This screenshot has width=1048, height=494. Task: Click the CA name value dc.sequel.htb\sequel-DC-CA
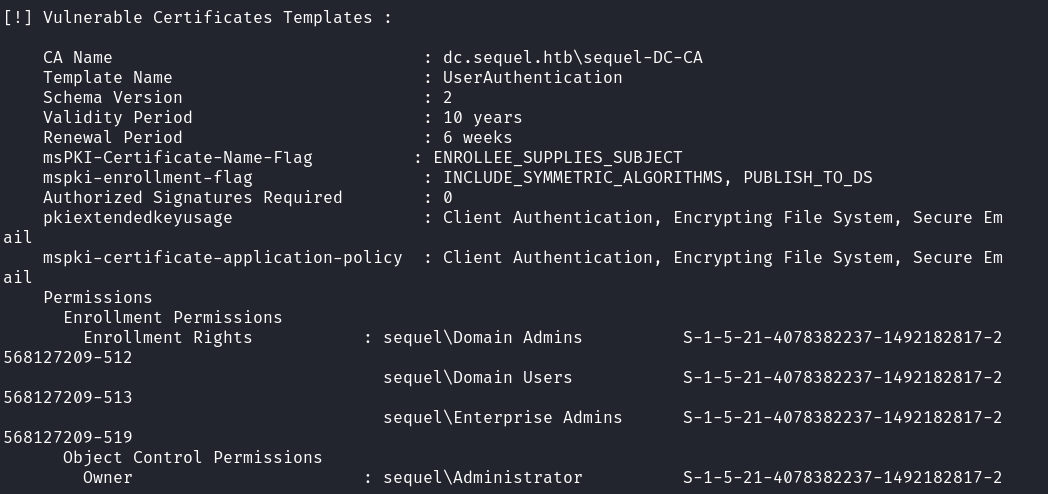point(572,57)
